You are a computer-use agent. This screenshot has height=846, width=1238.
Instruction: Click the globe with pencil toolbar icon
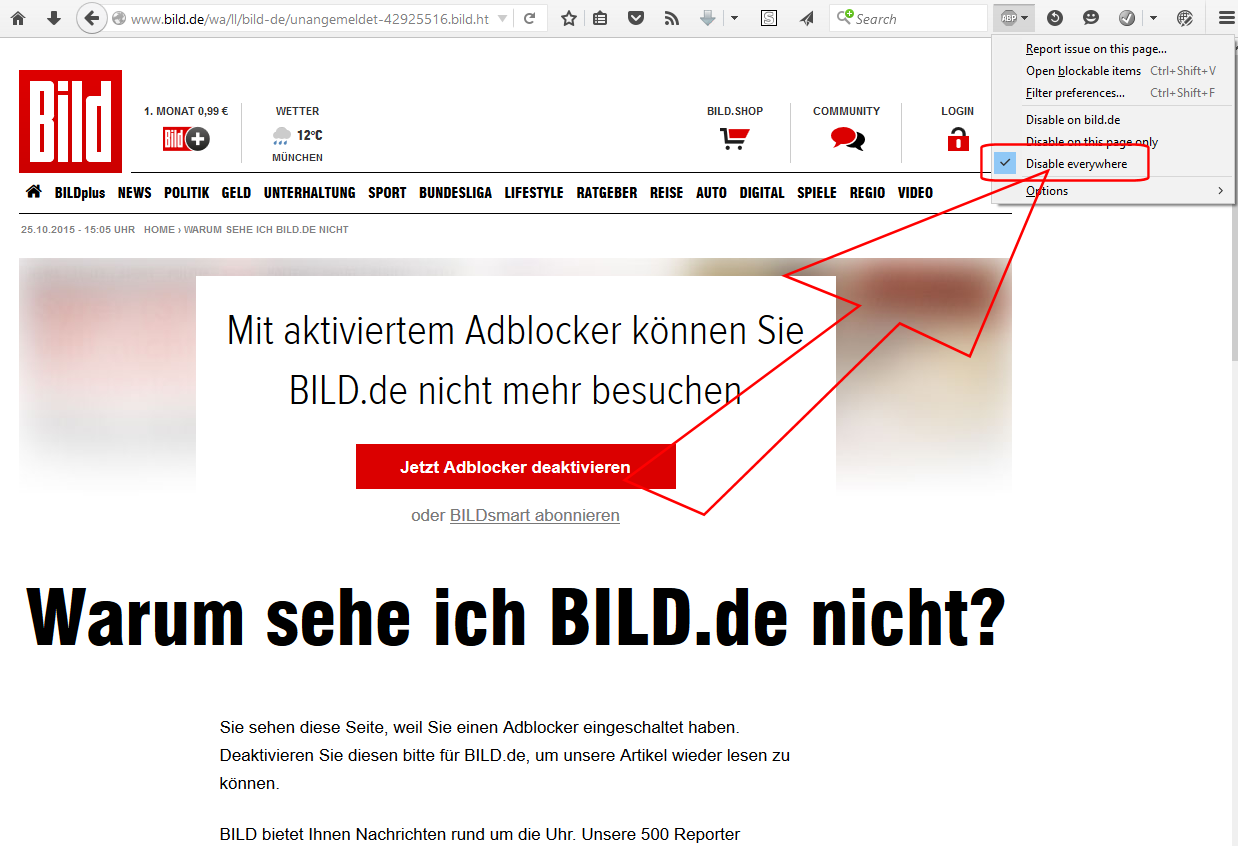pyautogui.click(x=1185, y=18)
